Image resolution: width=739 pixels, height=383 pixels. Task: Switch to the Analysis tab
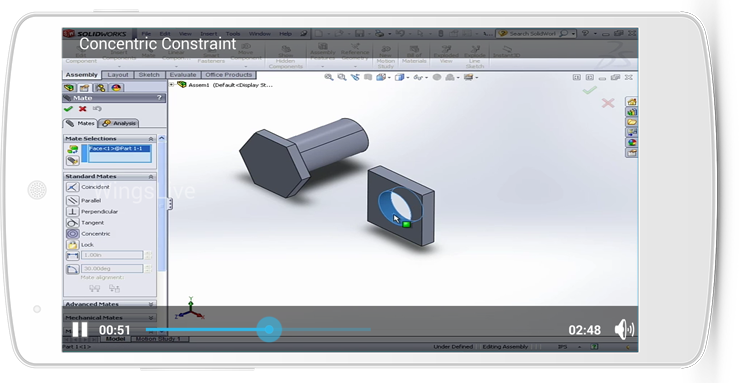(119, 123)
